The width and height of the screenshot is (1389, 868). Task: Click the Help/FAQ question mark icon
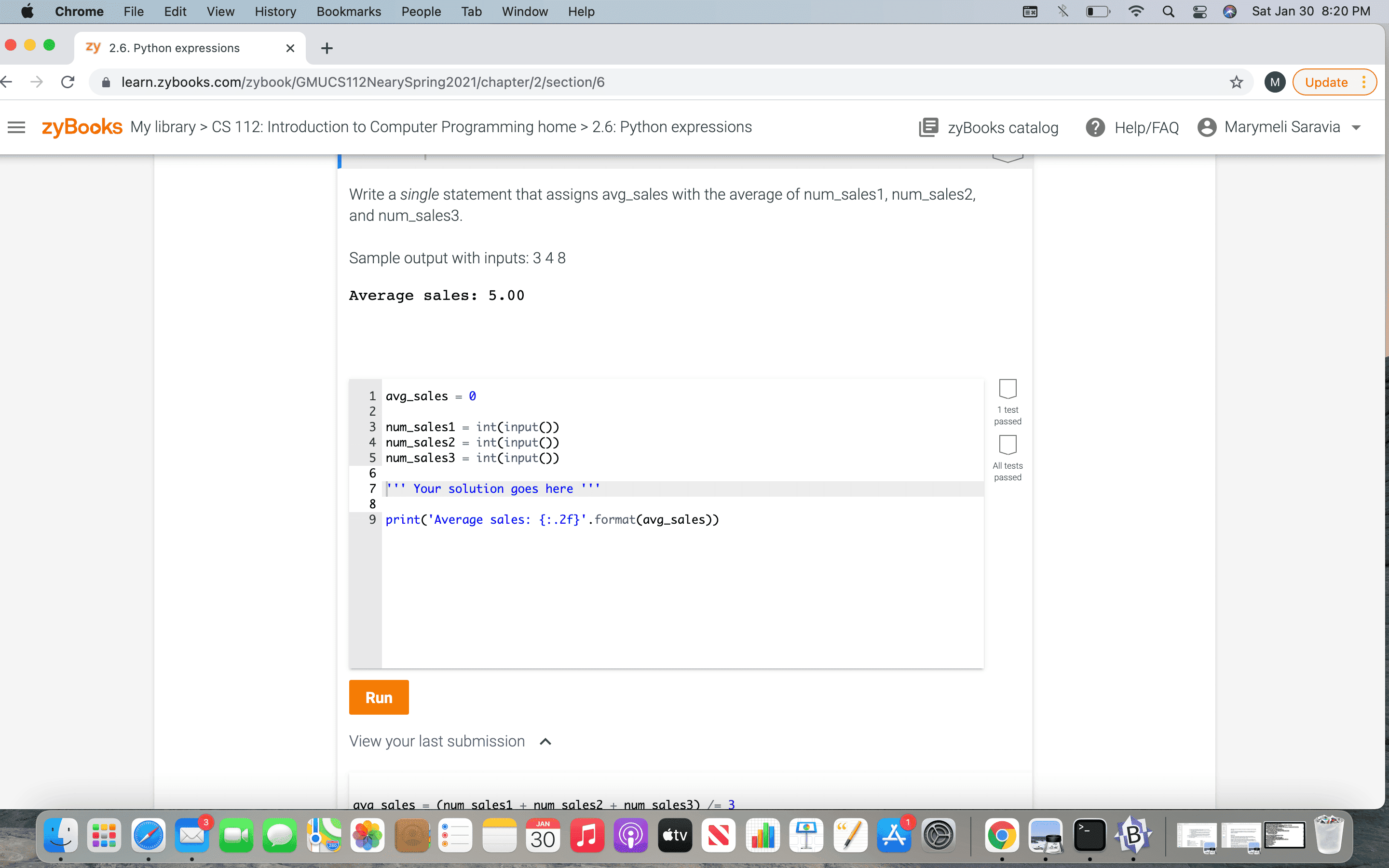click(x=1095, y=127)
